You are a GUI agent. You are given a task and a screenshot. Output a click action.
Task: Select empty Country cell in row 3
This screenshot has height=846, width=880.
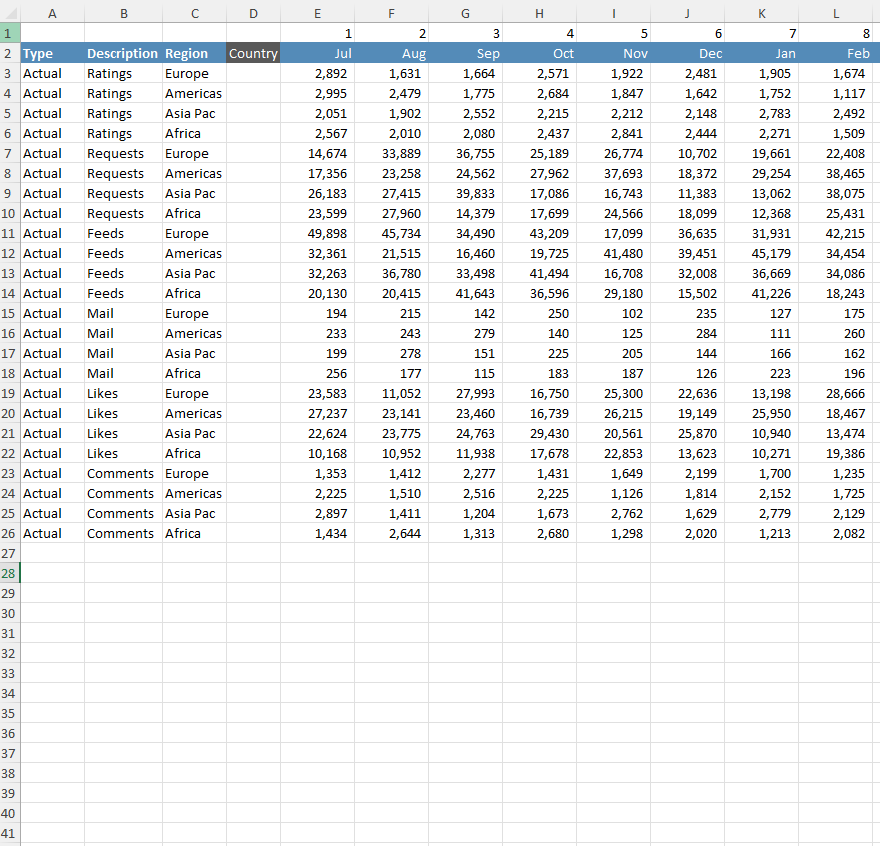coord(253,74)
